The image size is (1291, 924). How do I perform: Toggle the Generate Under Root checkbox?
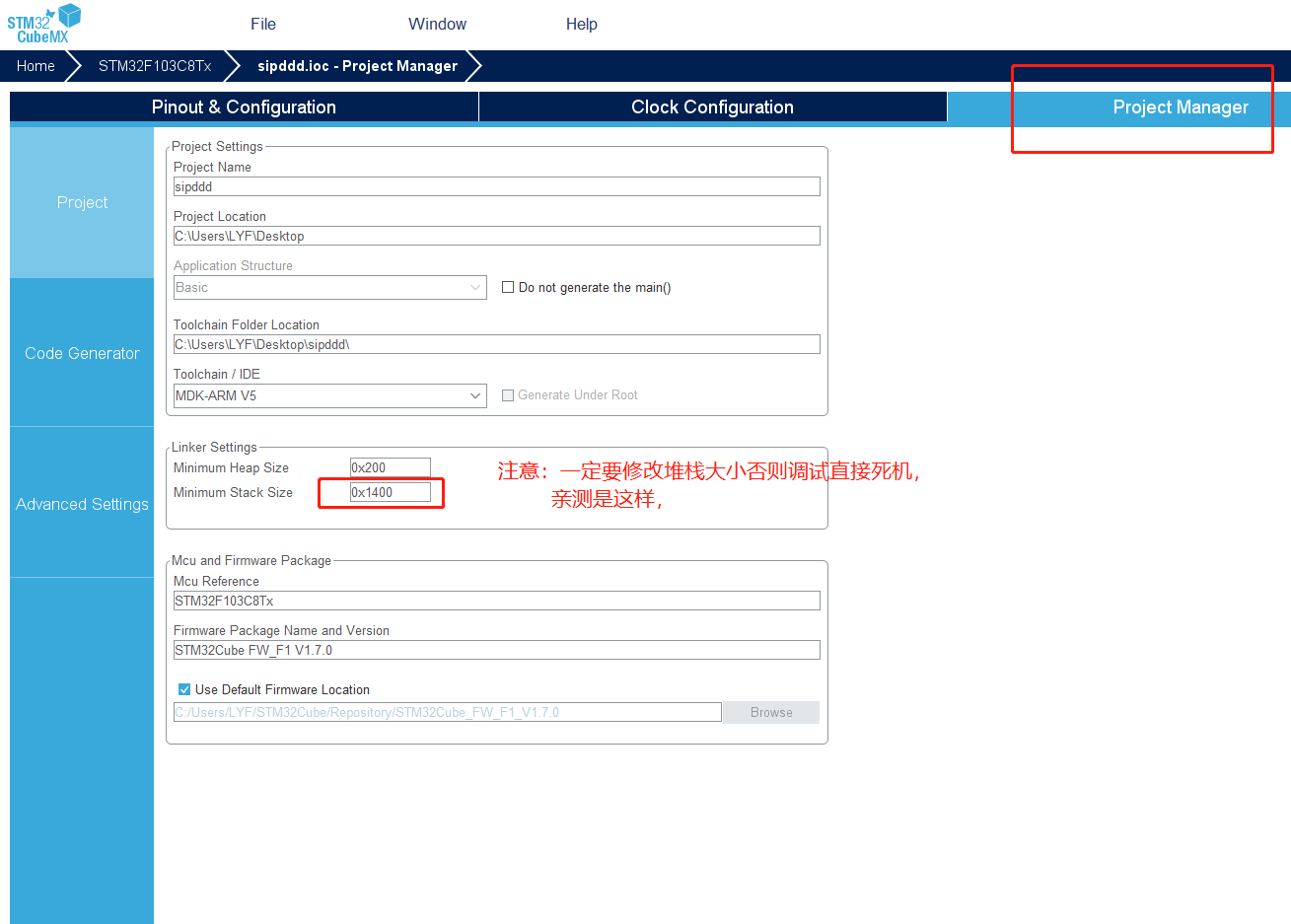click(x=508, y=394)
